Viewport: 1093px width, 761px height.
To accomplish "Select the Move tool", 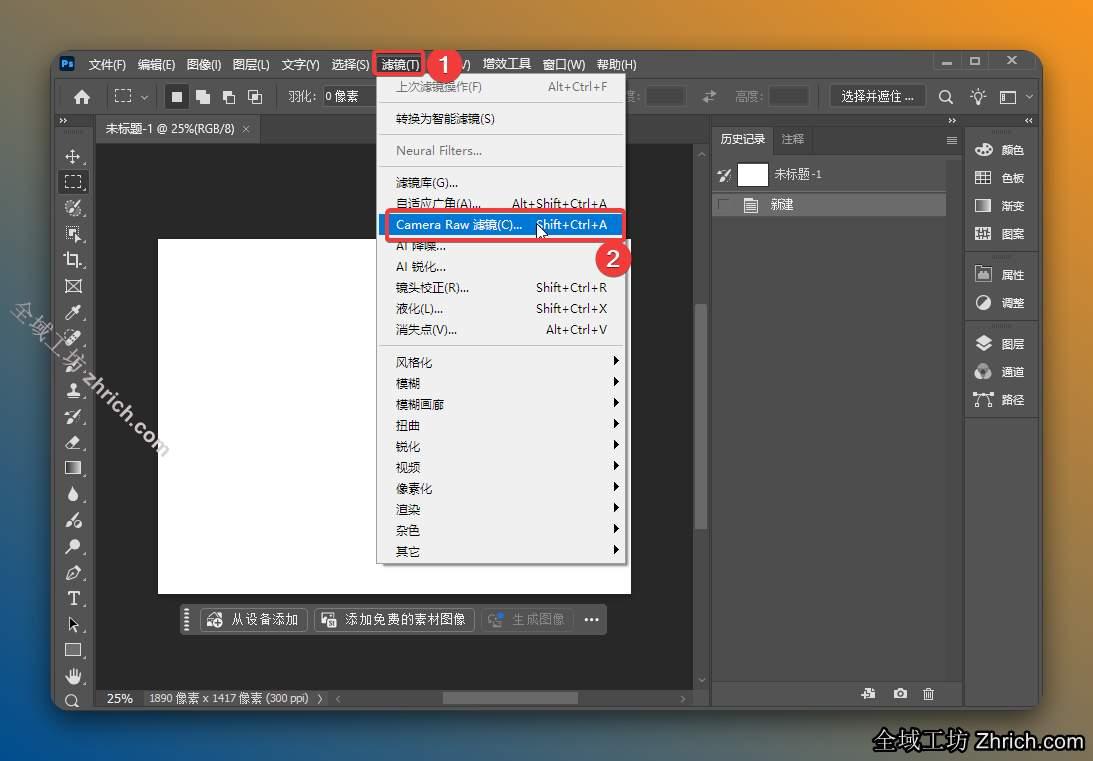I will click(x=72, y=156).
